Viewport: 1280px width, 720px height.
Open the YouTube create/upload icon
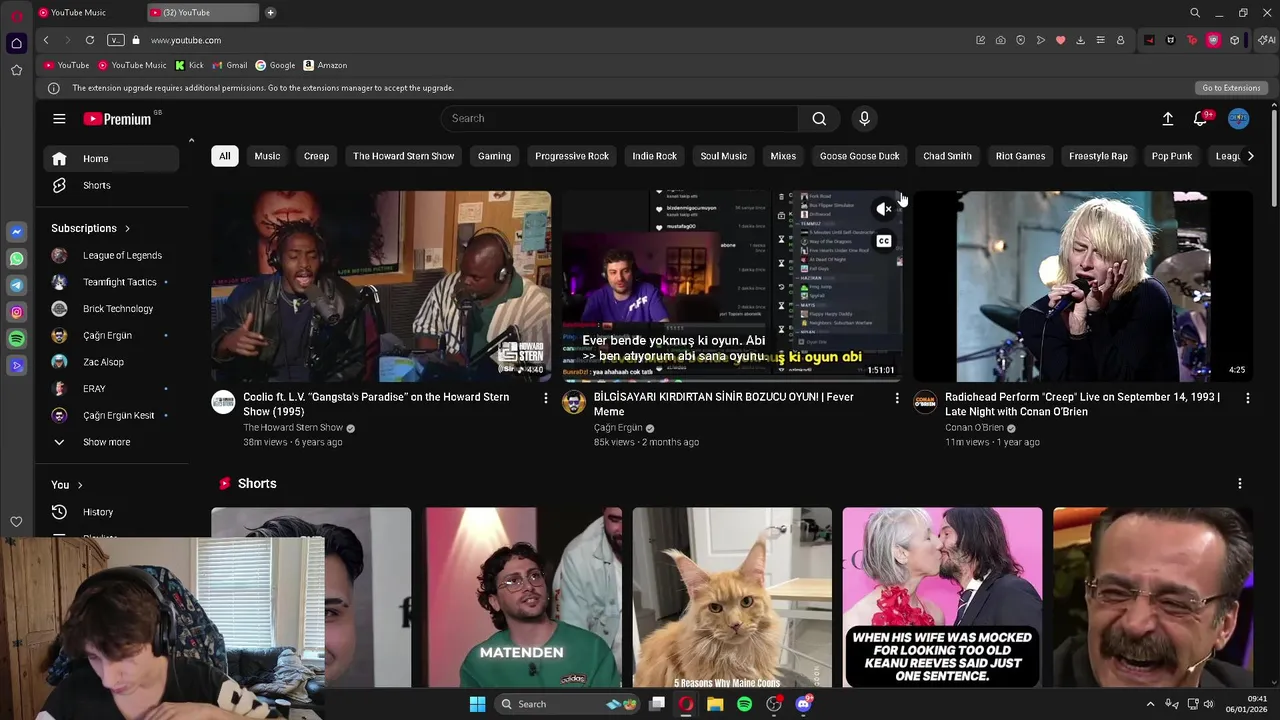pyautogui.click(x=1167, y=119)
